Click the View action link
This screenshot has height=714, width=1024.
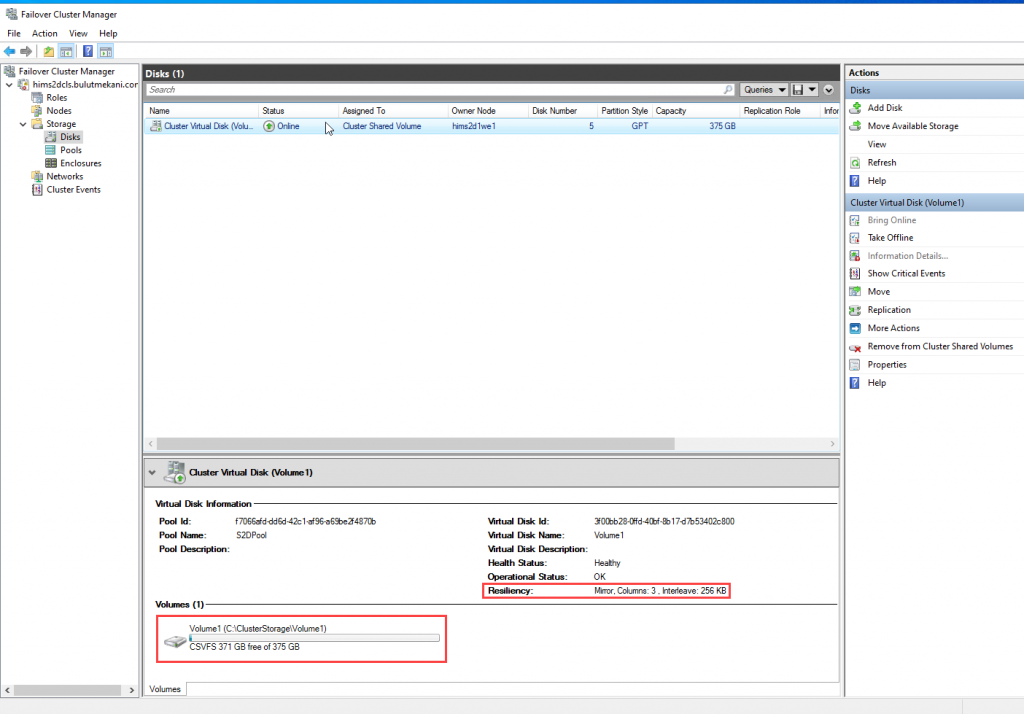click(876, 144)
